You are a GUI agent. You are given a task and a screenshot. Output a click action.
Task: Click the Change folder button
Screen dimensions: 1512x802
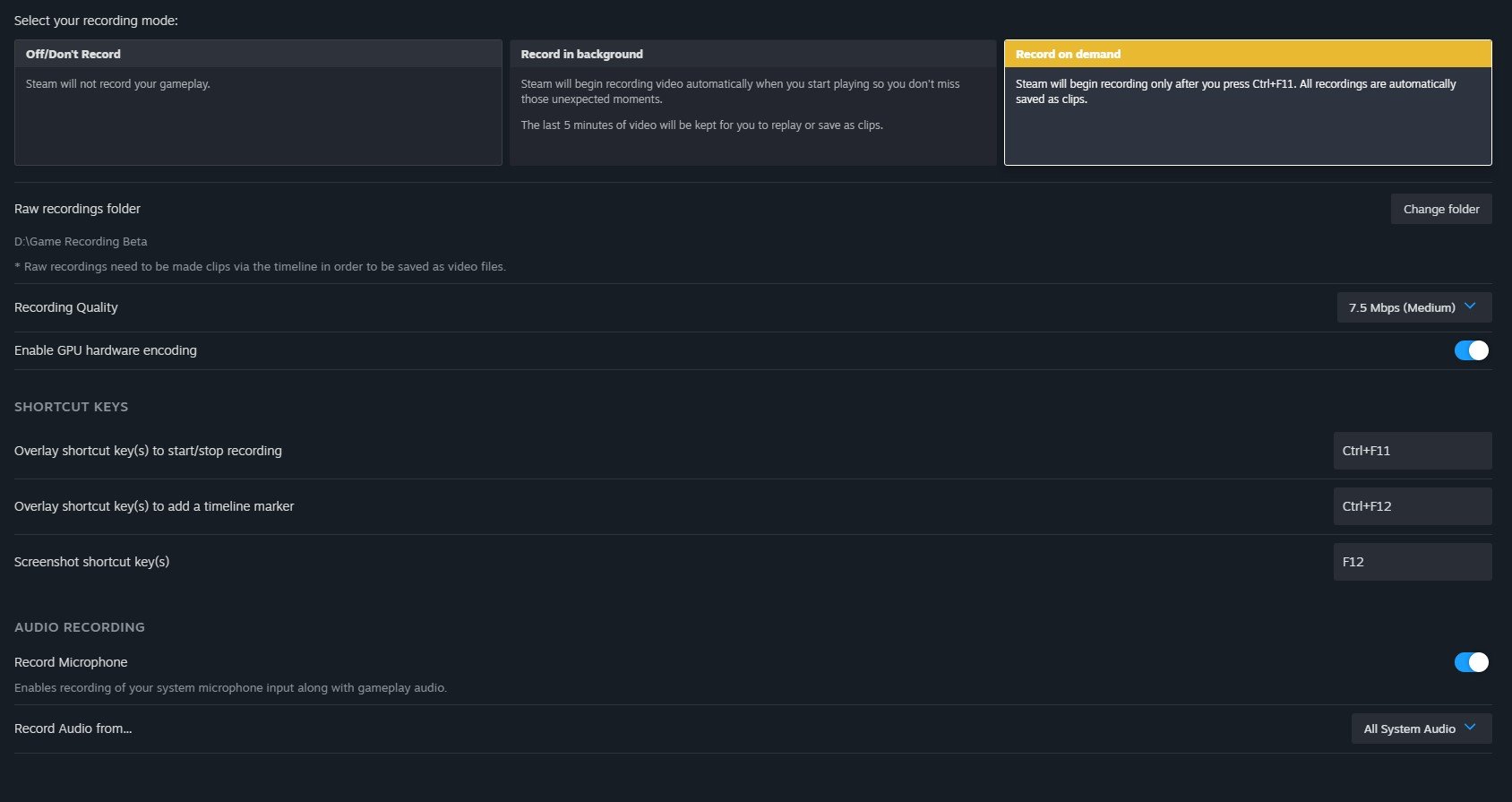tap(1441, 209)
